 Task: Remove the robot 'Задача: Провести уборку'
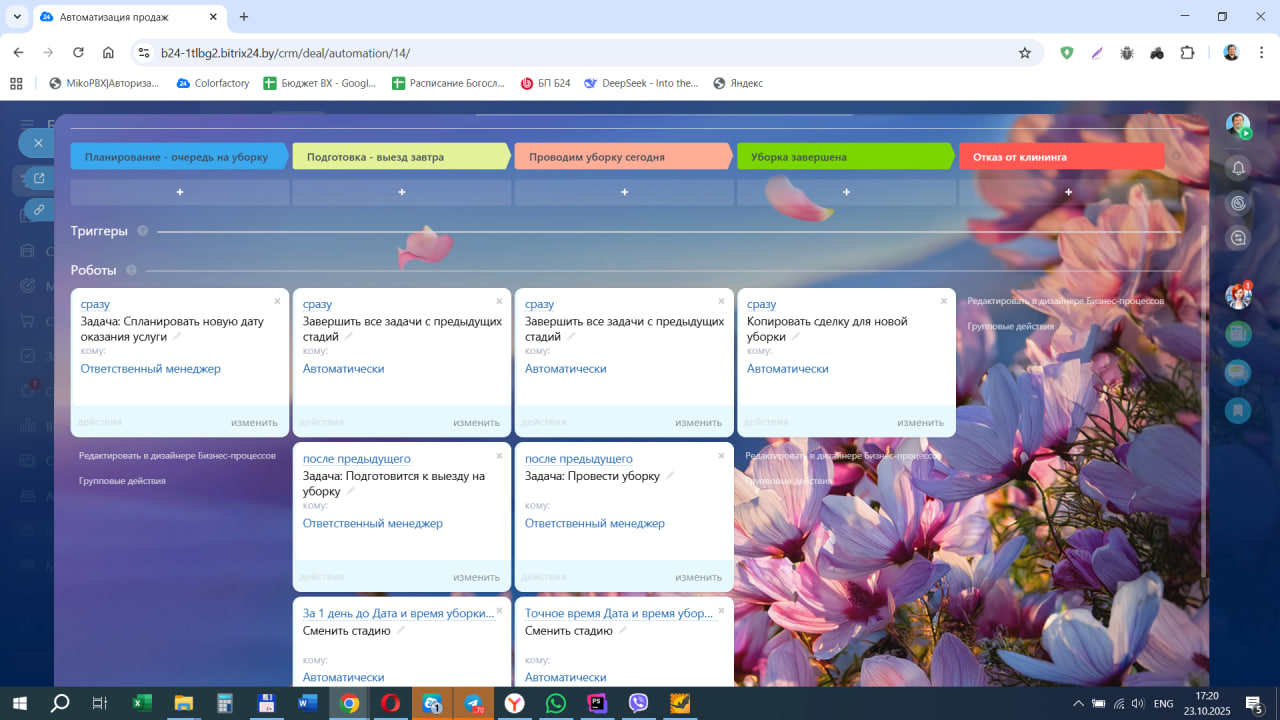coord(722,456)
